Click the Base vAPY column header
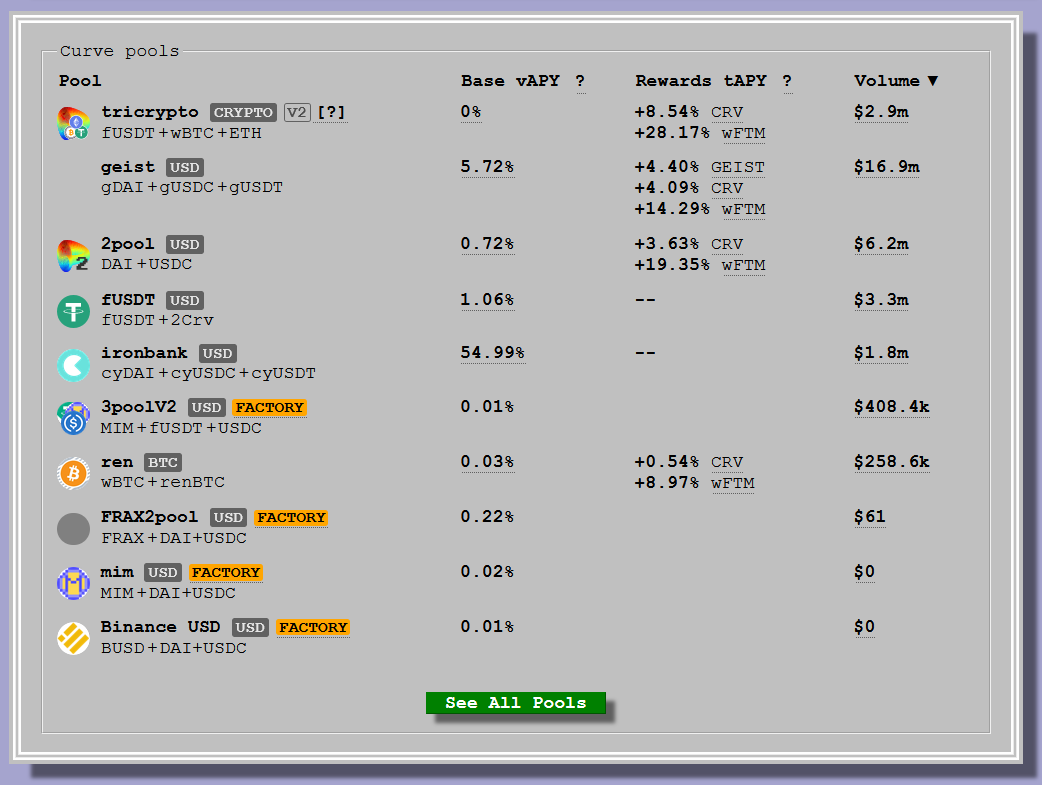The image size is (1042, 785). click(510, 81)
